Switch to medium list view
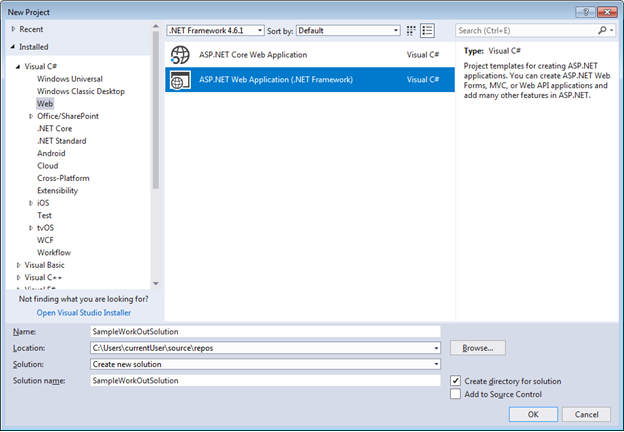The height and width of the screenshot is (432, 624). click(x=427, y=31)
